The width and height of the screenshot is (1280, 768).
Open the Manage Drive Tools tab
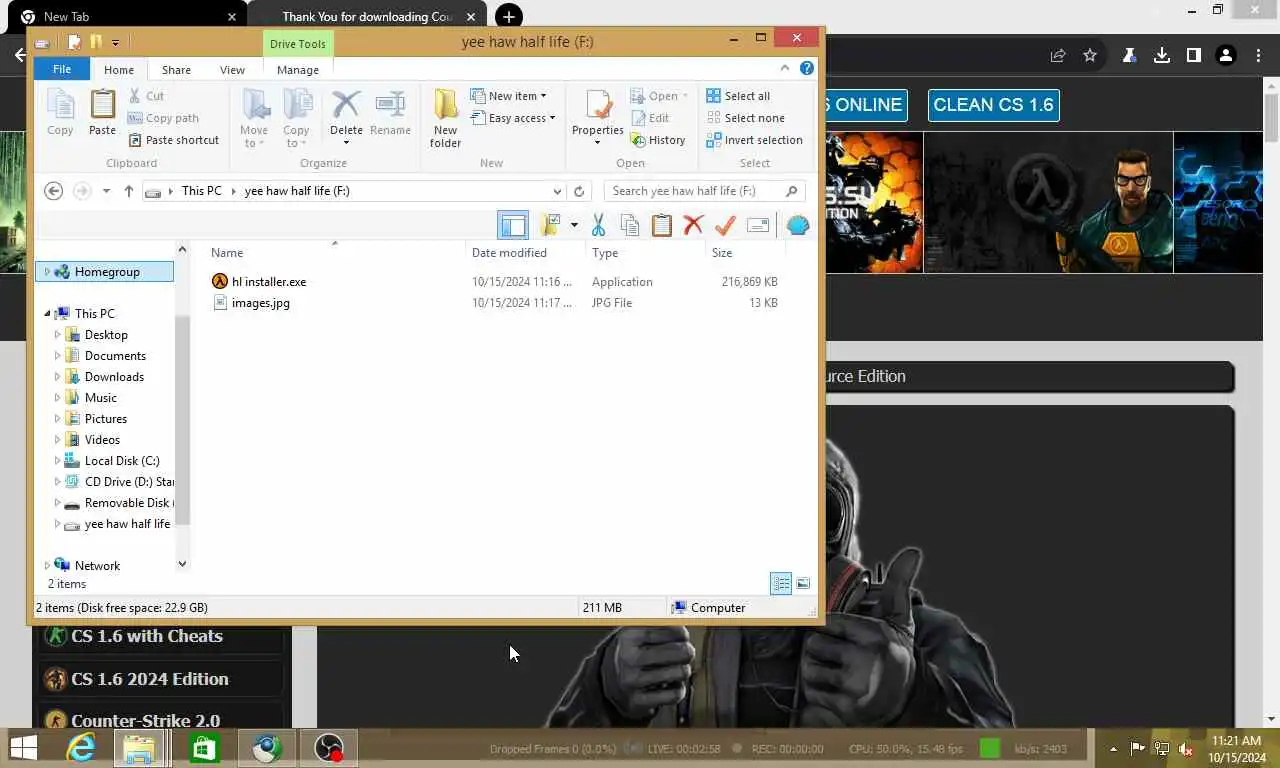[298, 70]
